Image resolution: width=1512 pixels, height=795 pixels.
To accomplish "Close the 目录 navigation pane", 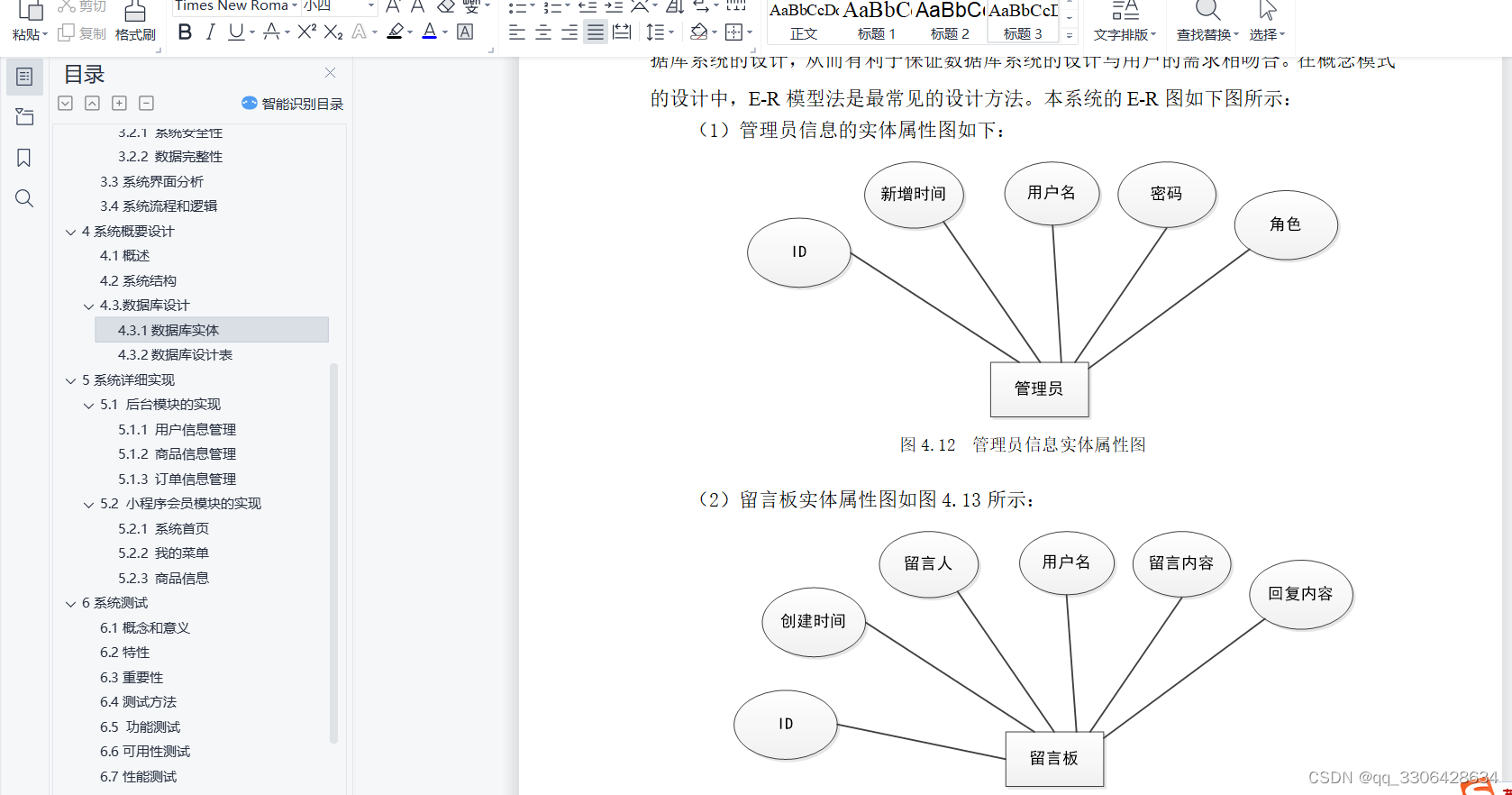I will coord(331,73).
